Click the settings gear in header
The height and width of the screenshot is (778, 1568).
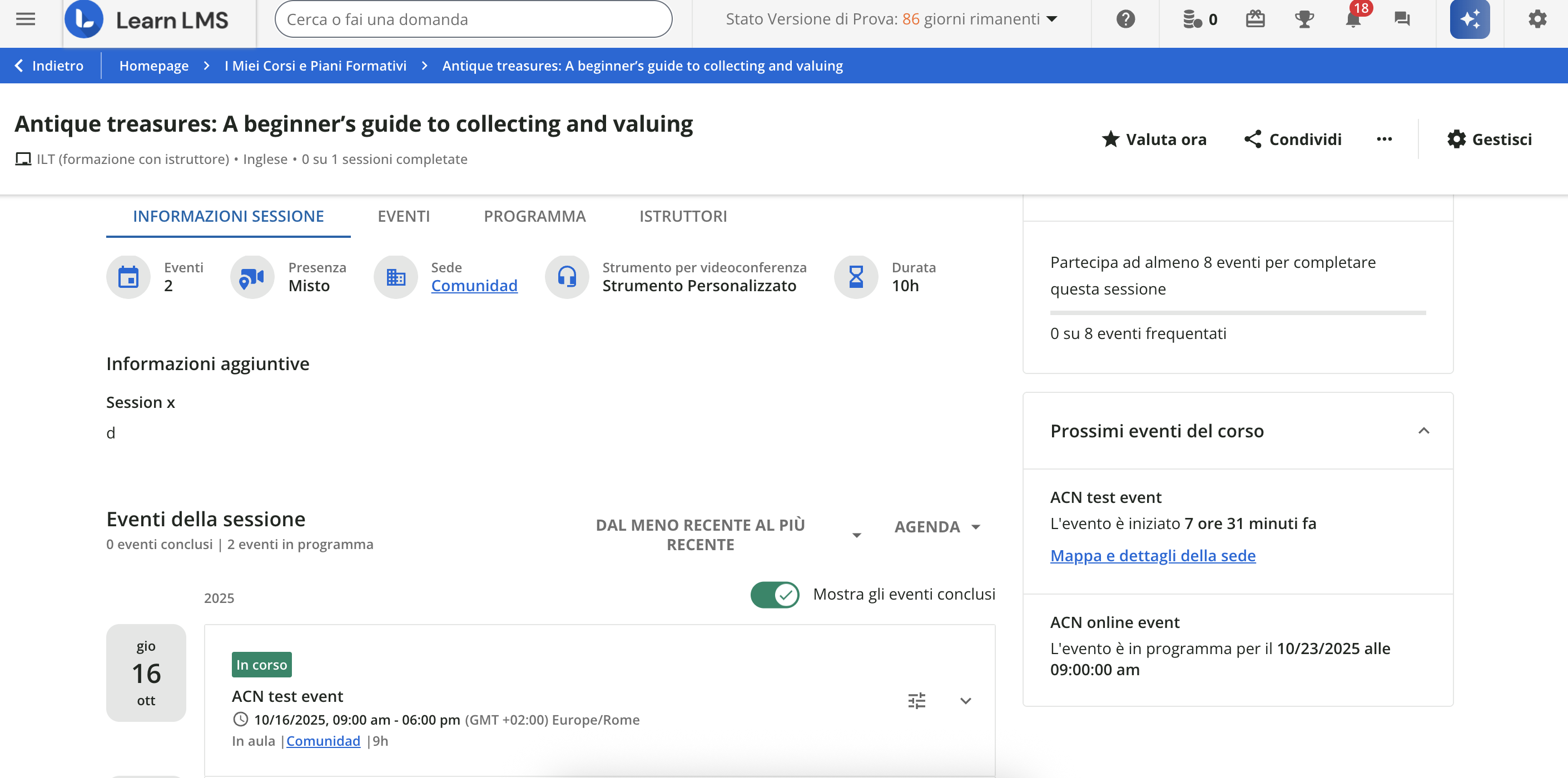[1537, 19]
